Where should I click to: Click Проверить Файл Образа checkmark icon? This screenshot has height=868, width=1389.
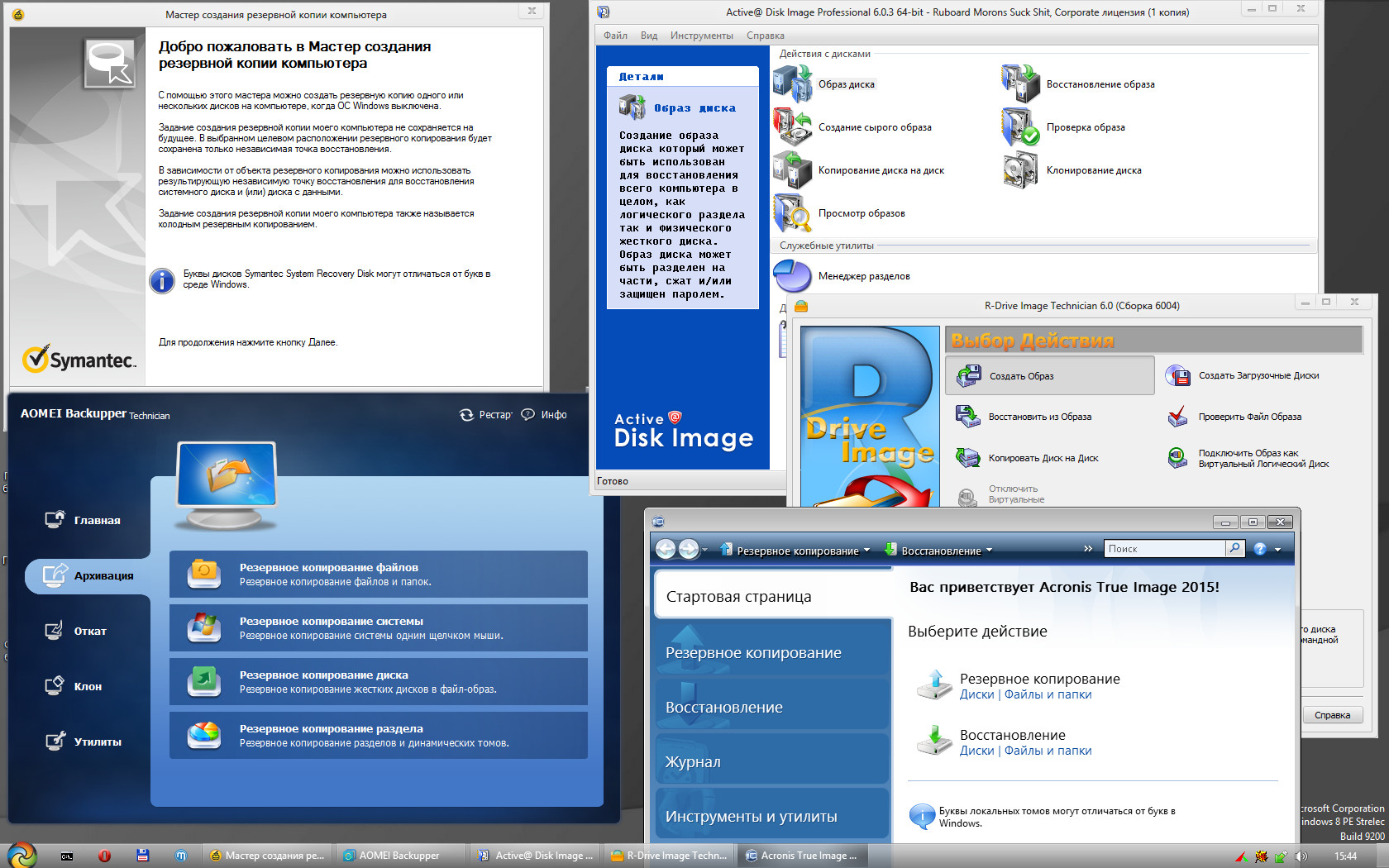click(1177, 416)
